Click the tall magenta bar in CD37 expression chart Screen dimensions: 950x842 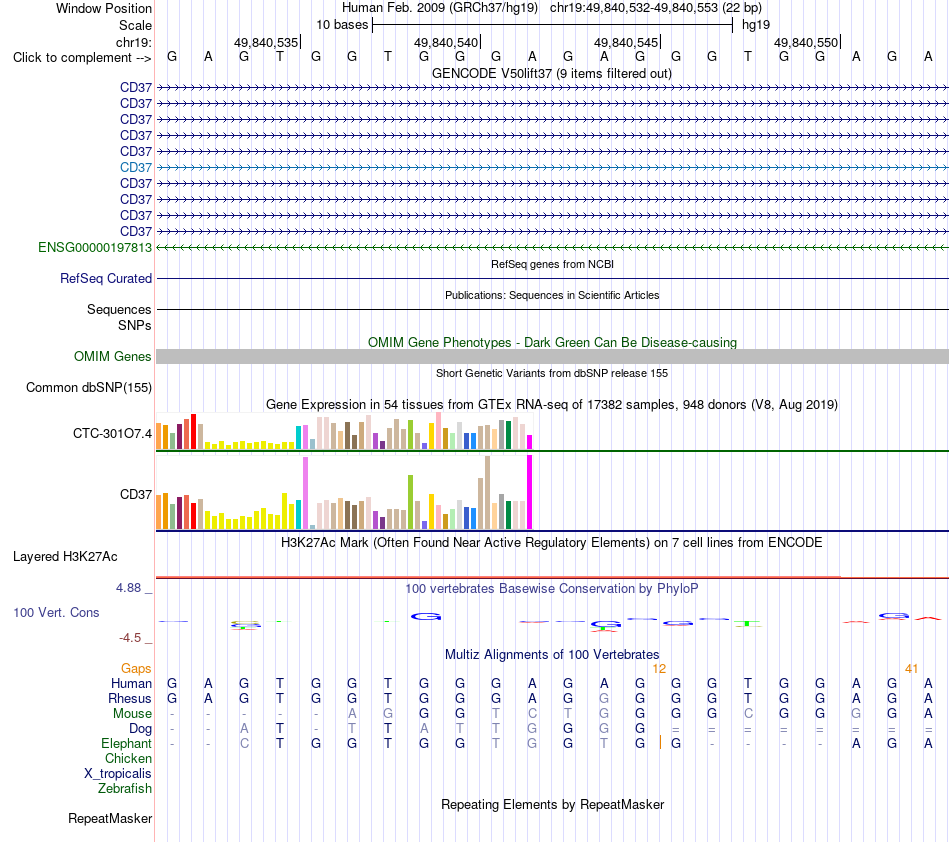(530, 492)
